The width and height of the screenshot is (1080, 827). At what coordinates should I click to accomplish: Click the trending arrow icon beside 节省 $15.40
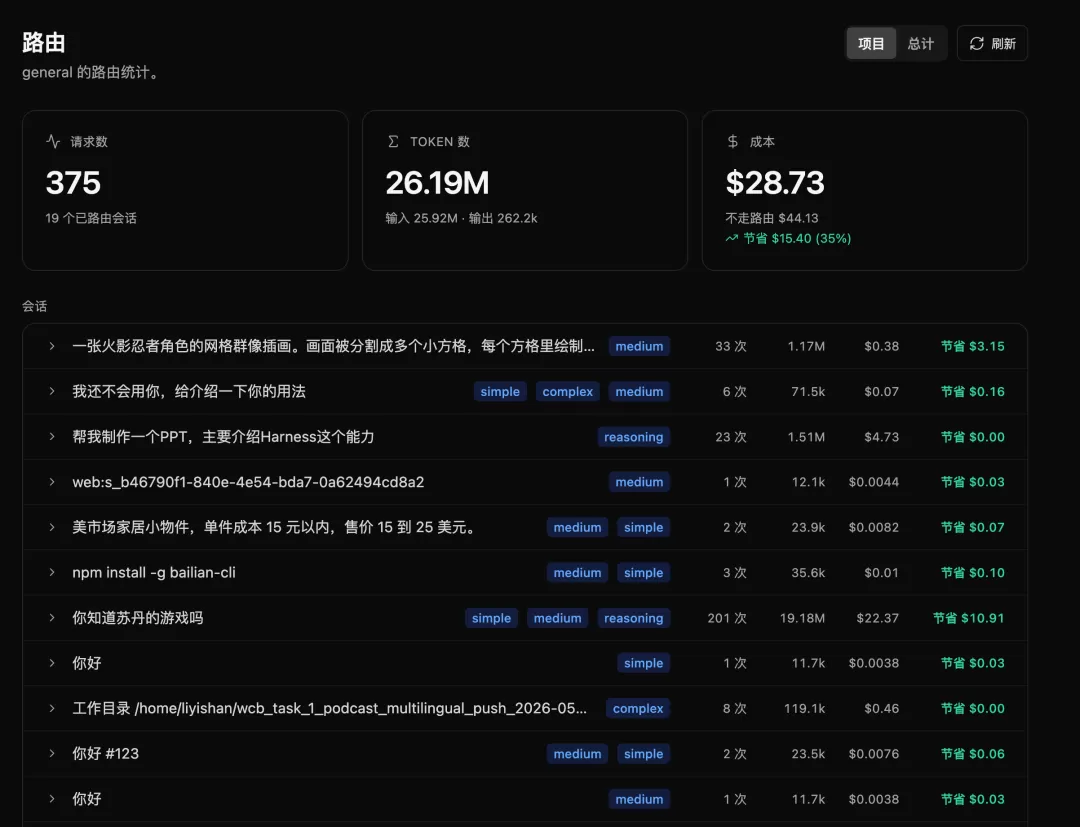tap(731, 238)
